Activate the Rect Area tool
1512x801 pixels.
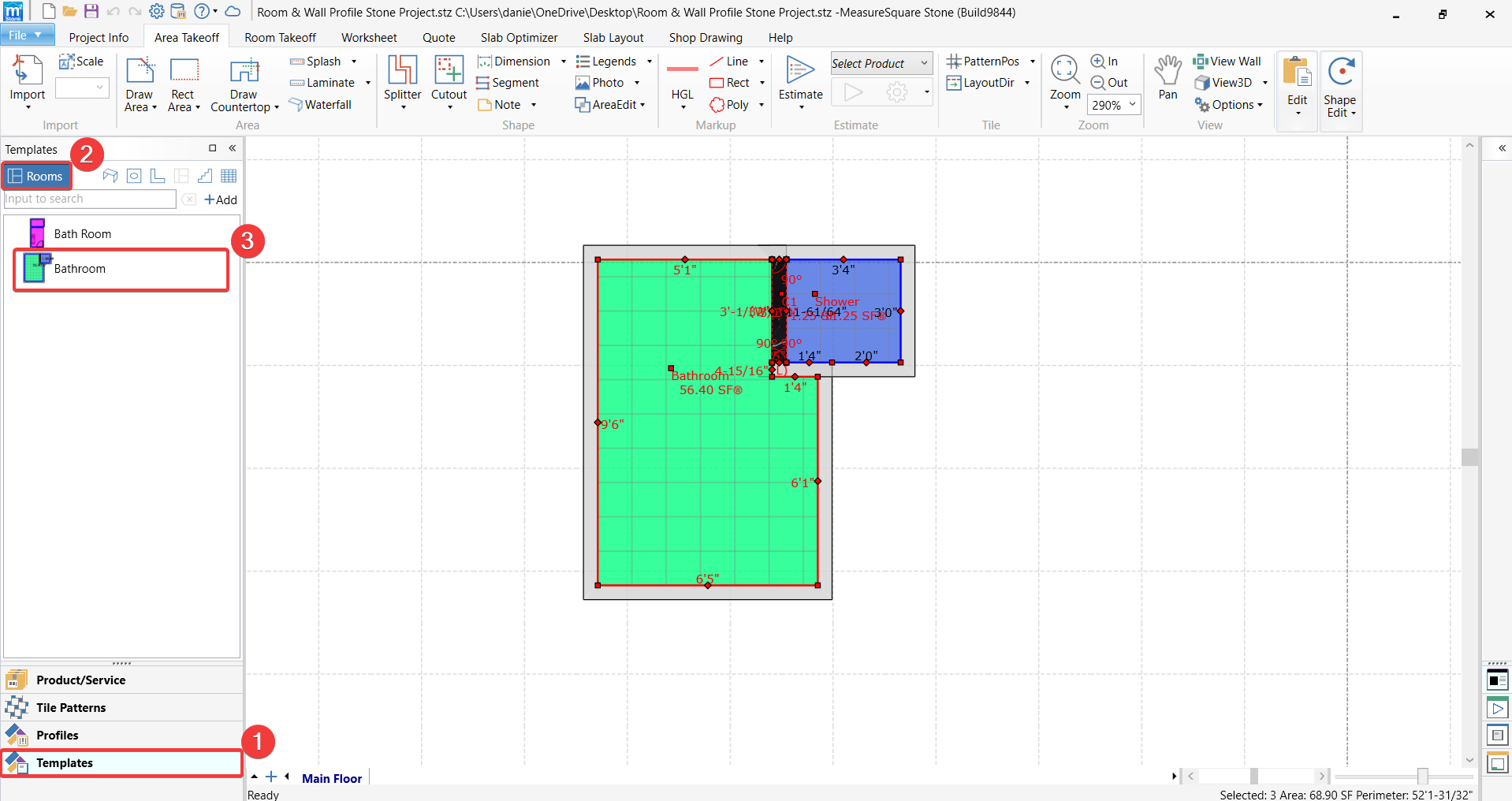(x=183, y=84)
